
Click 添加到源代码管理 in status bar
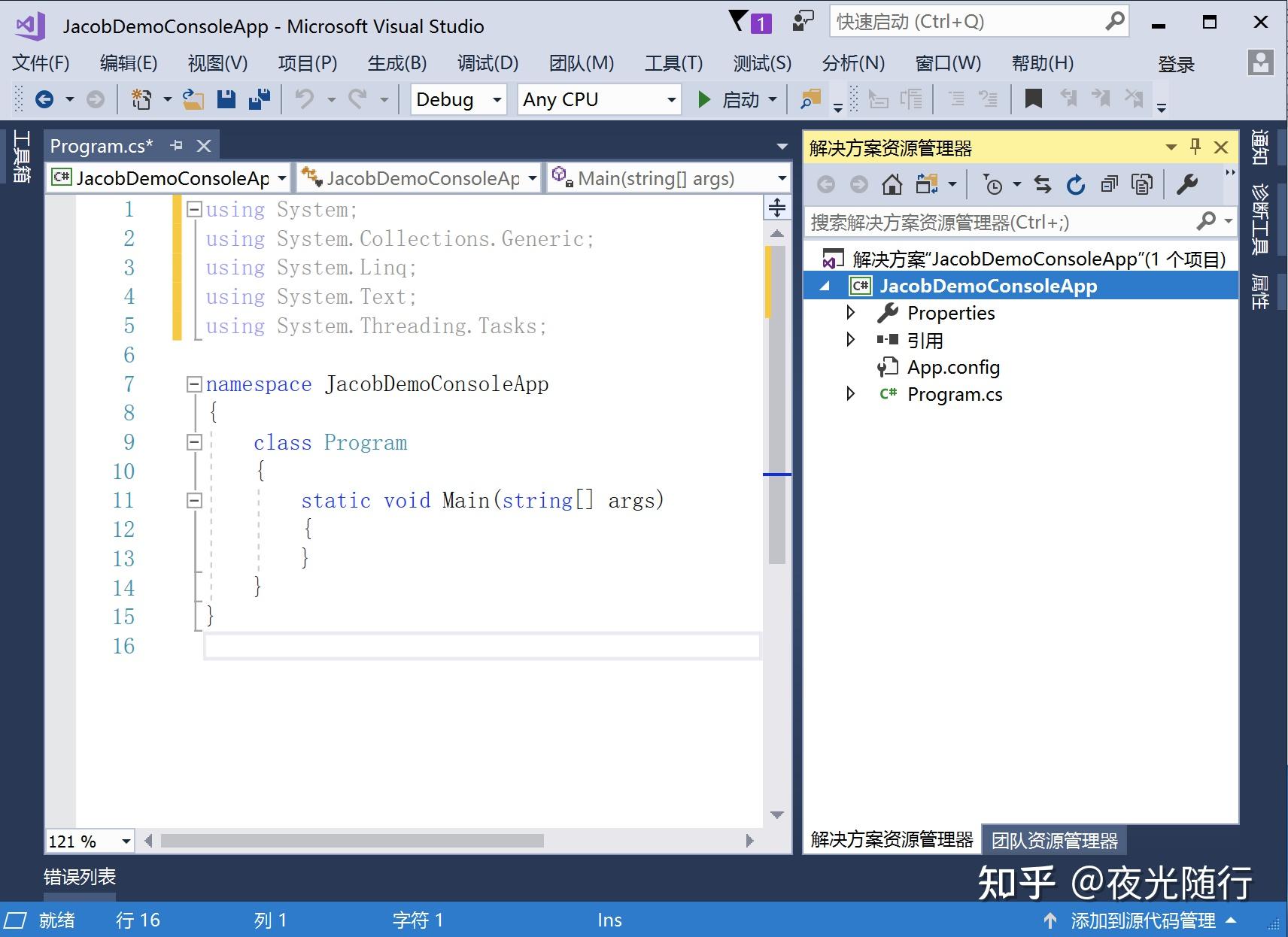[x=1143, y=920]
